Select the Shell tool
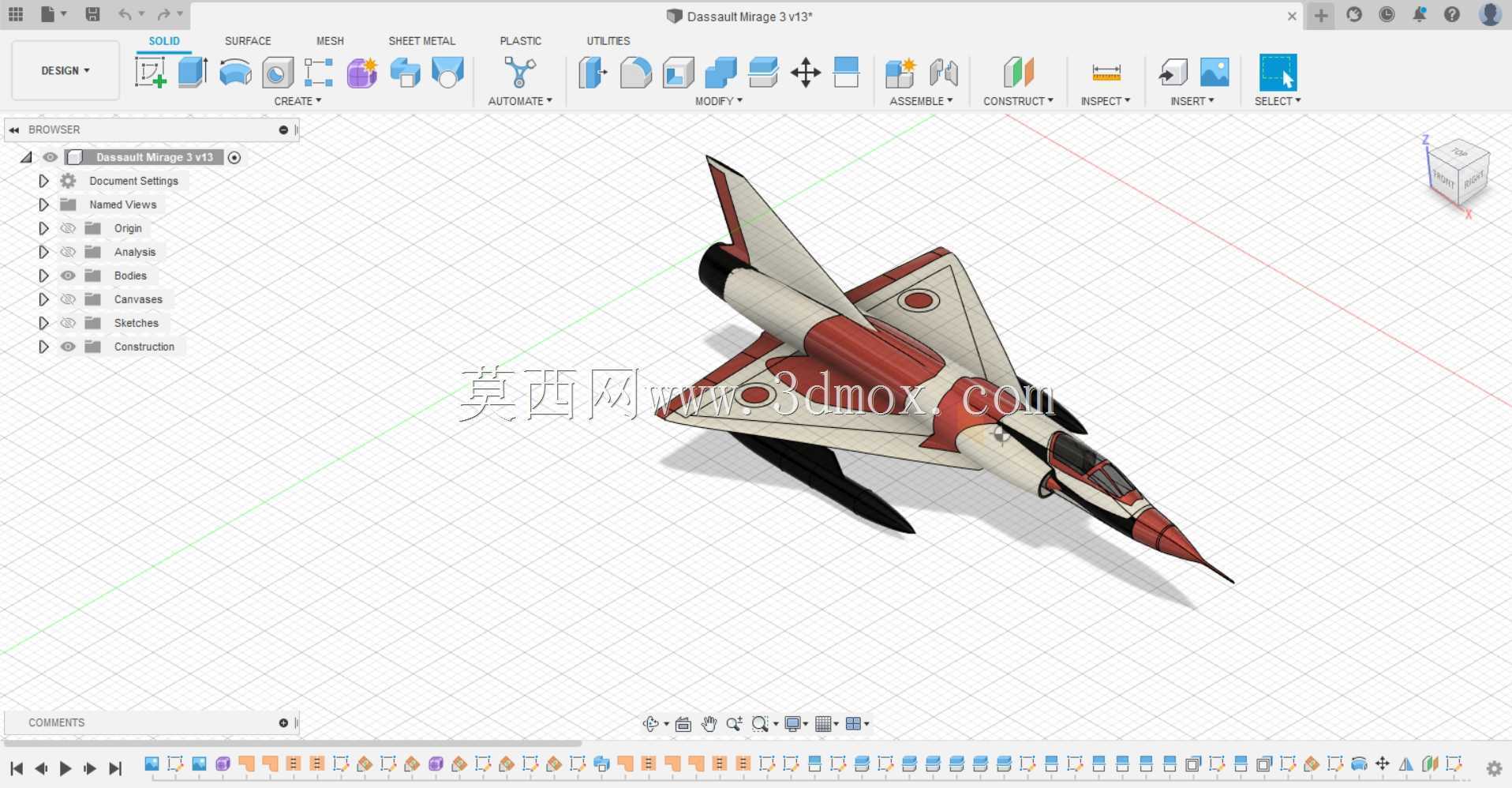 coord(678,73)
